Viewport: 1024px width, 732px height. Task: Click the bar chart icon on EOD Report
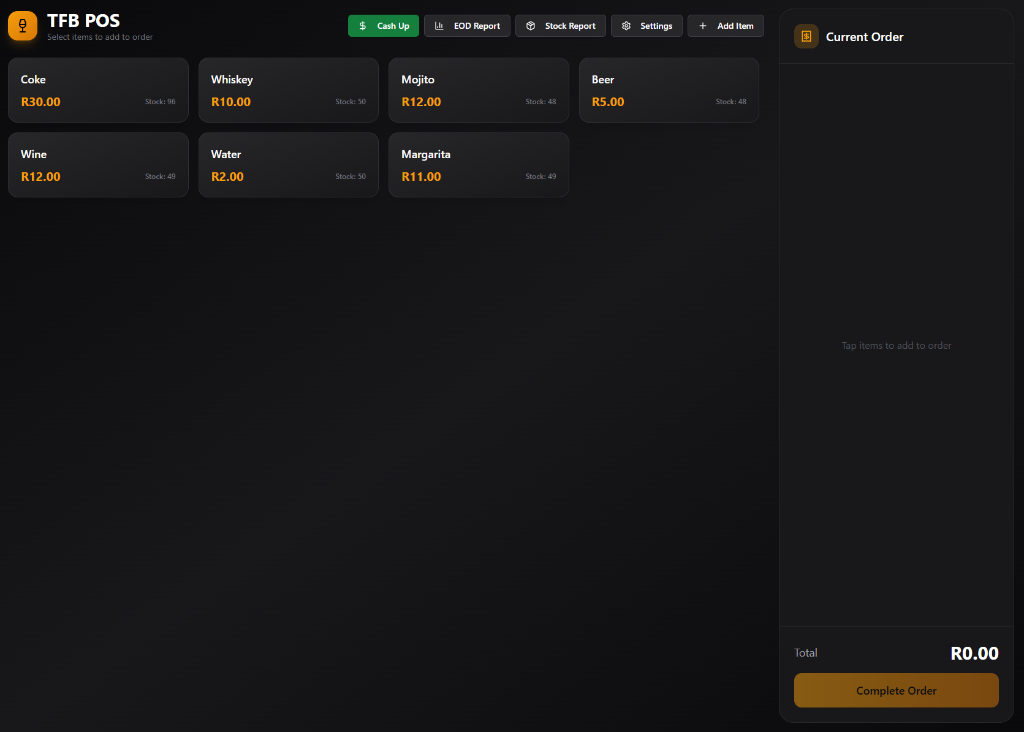coord(439,26)
